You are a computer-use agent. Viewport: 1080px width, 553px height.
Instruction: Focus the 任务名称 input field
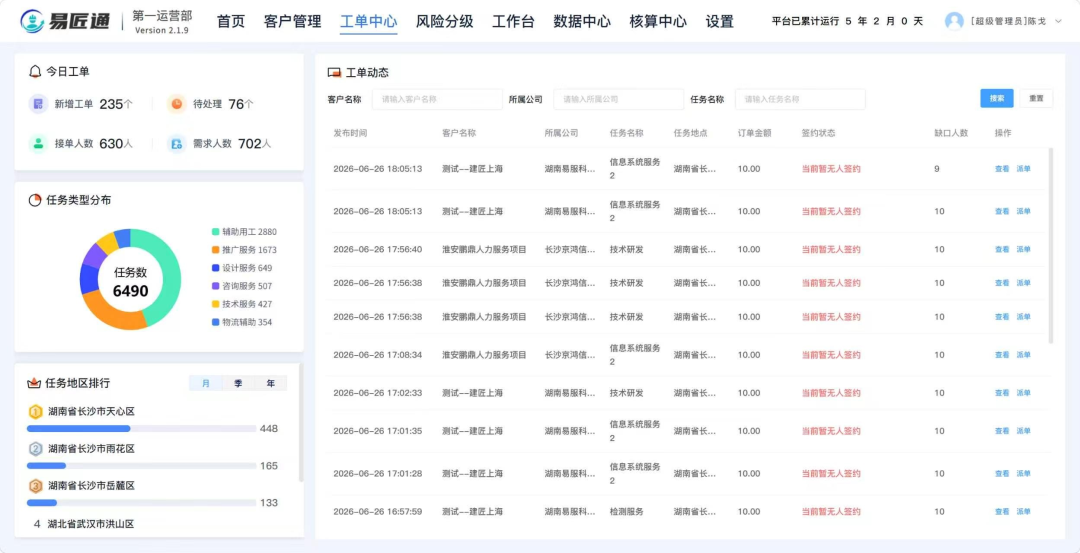[800, 99]
